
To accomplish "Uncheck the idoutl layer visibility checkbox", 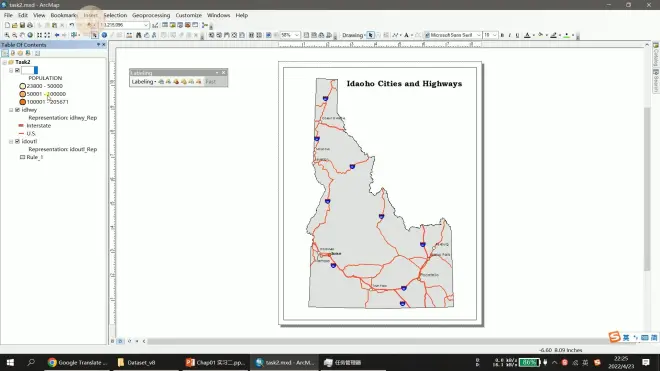I will 17,141.
